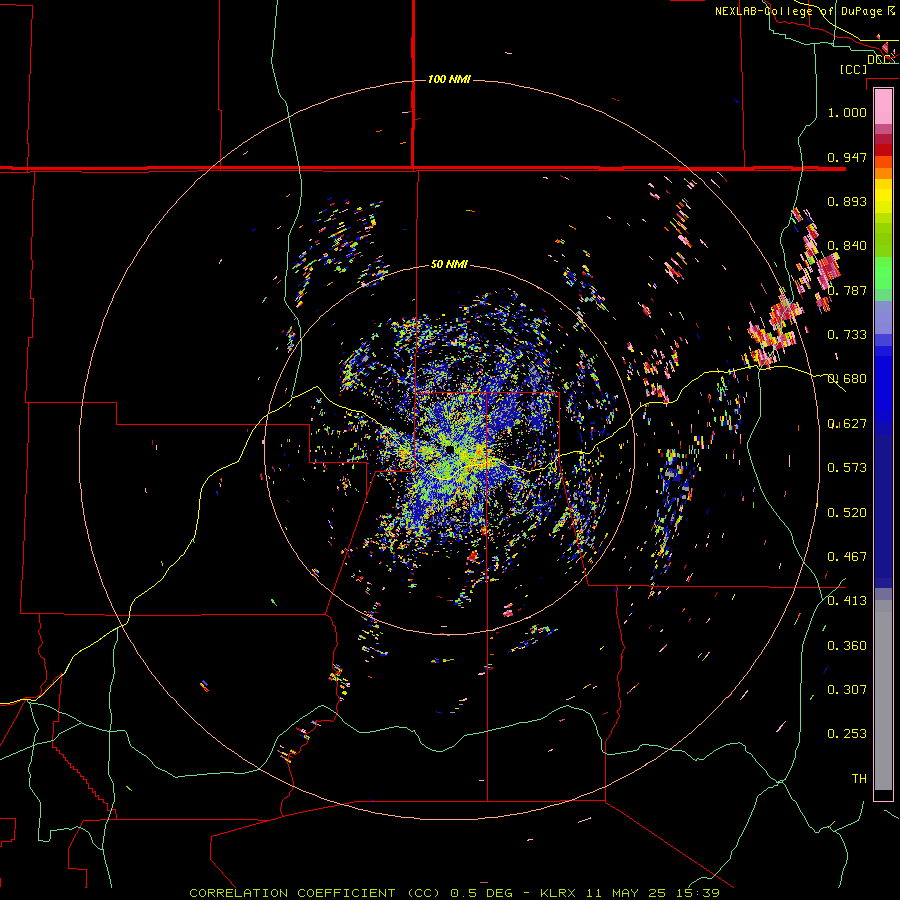Viewport: 900px width, 900px height.
Task: Click the bright green segment of color bar
Action: (x=883, y=273)
